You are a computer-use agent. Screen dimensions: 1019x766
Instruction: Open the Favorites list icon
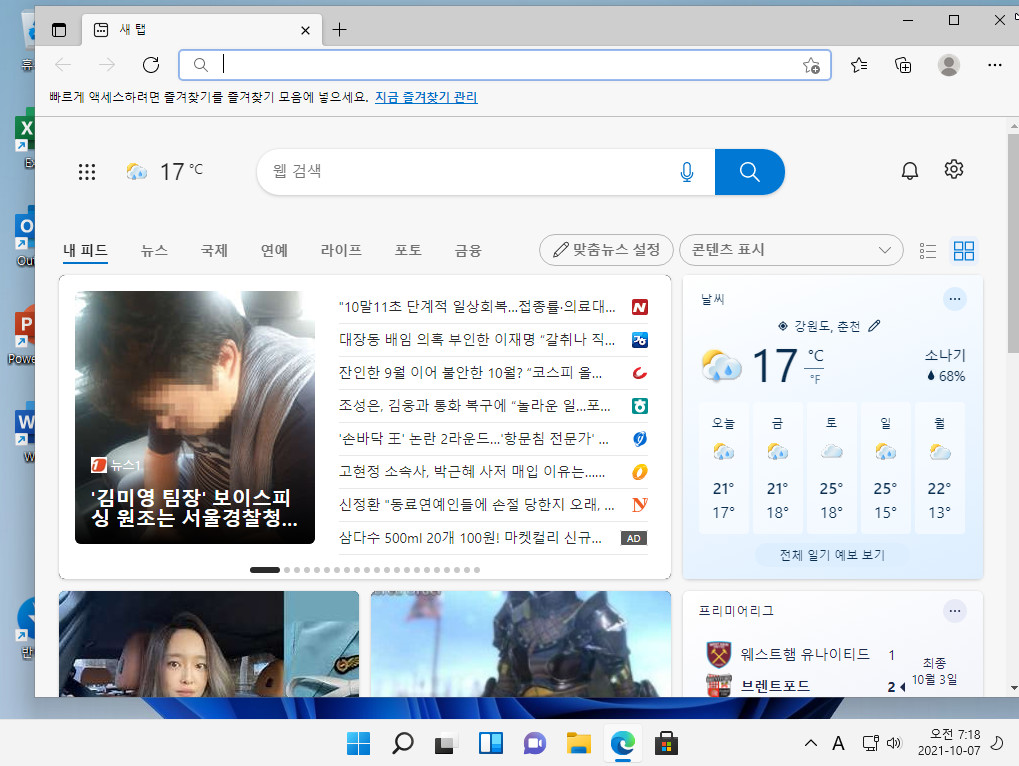(x=859, y=65)
